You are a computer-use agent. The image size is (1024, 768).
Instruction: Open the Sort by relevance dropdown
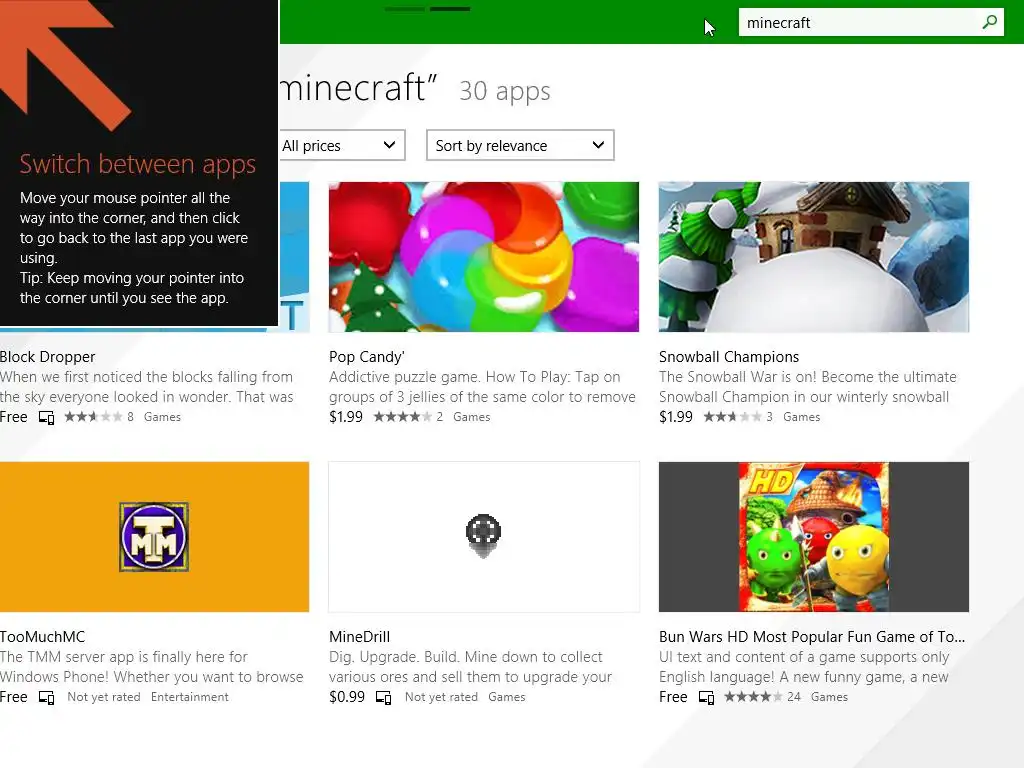click(520, 146)
